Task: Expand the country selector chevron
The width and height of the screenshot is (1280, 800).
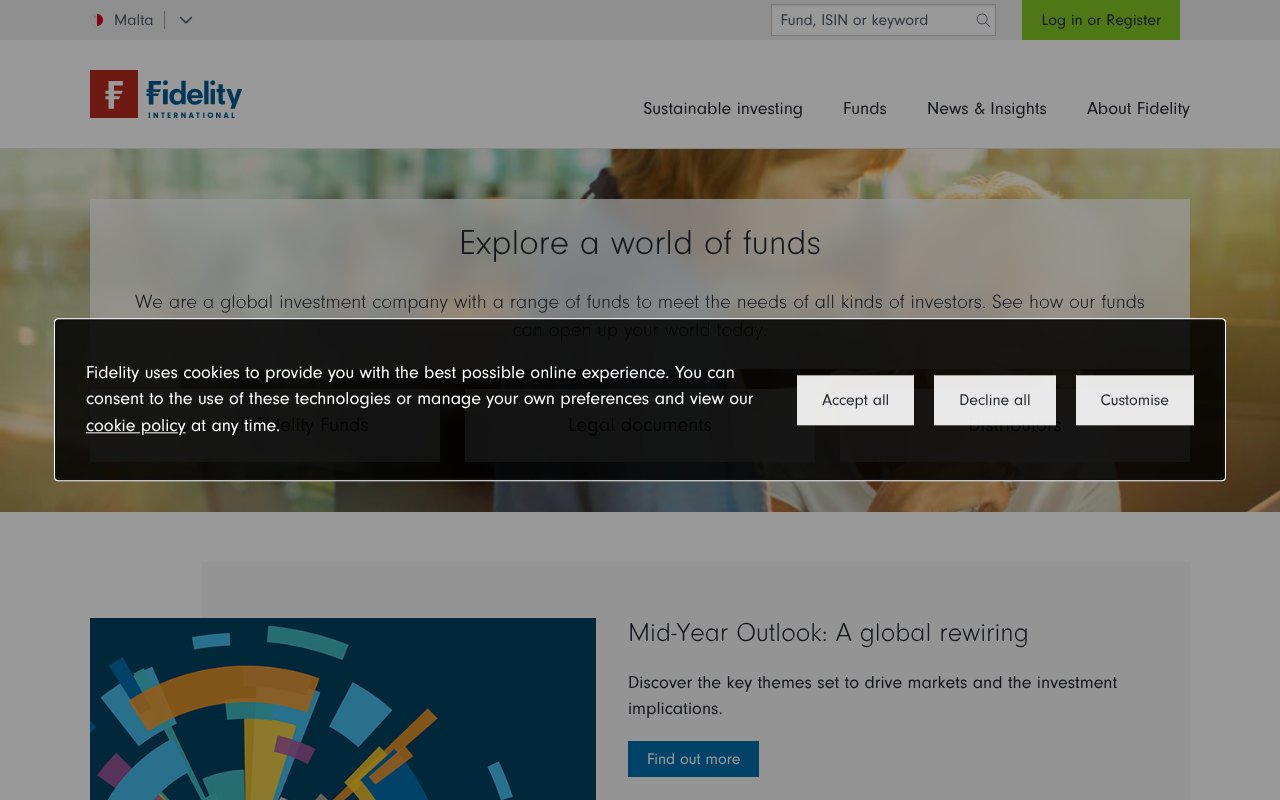Action: (186, 20)
